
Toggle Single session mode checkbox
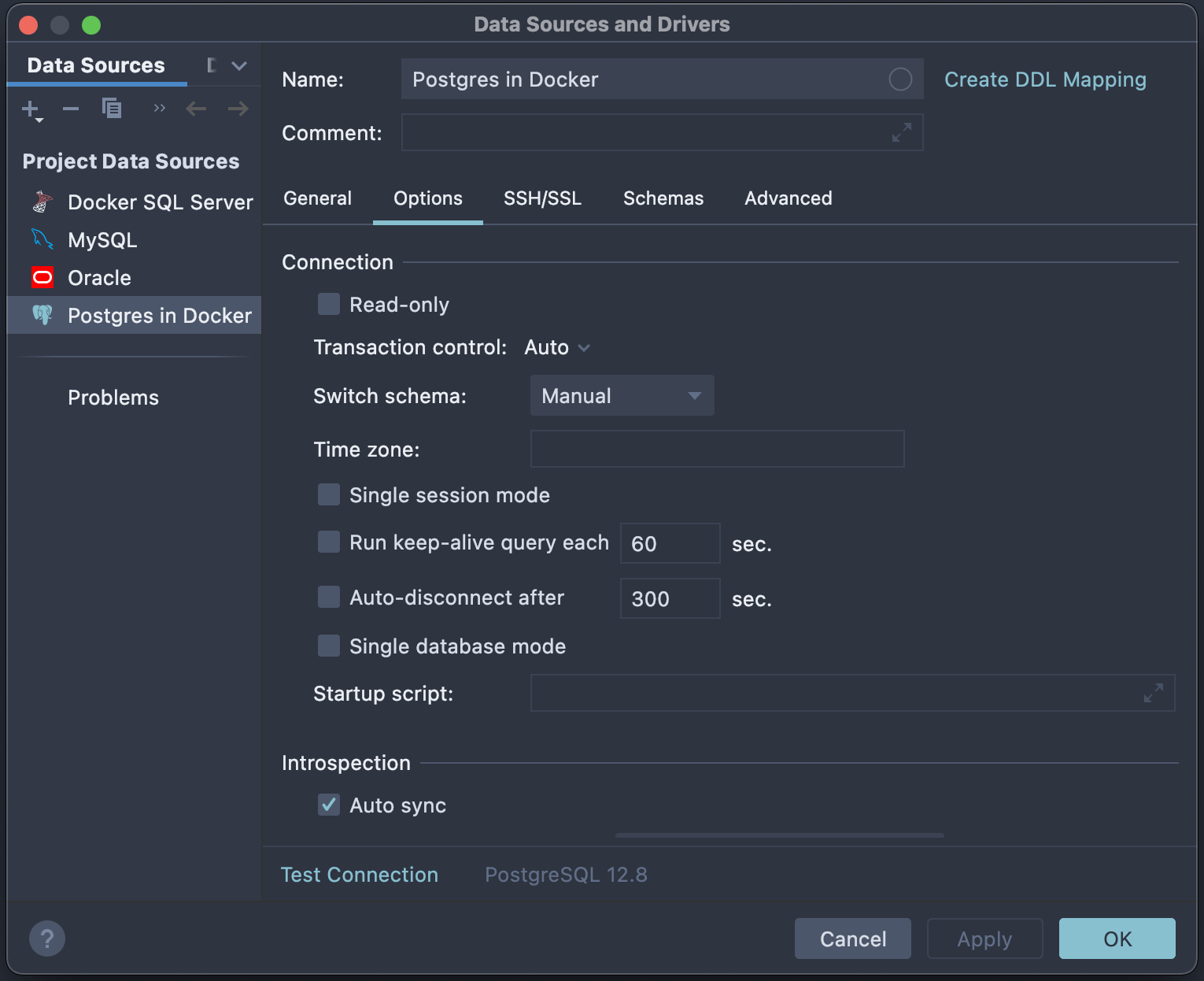(329, 495)
